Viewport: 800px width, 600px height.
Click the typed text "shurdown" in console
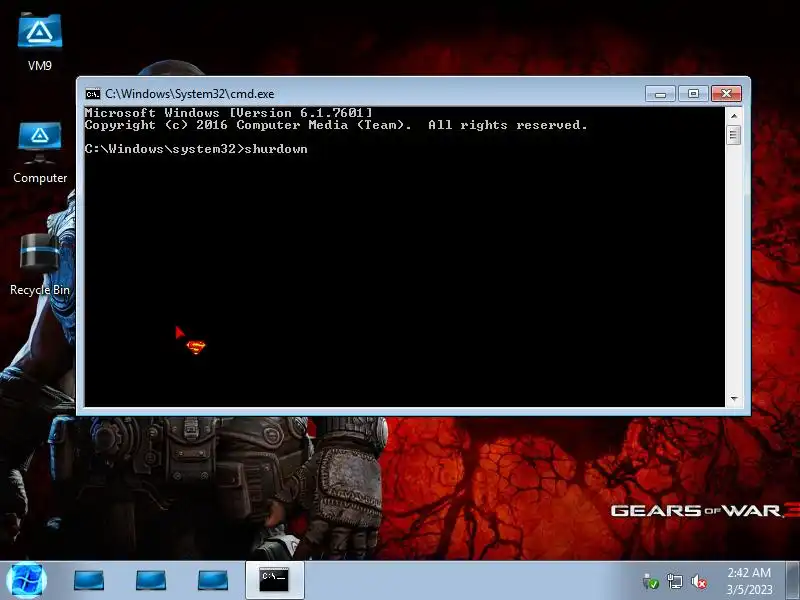click(x=276, y=149)
